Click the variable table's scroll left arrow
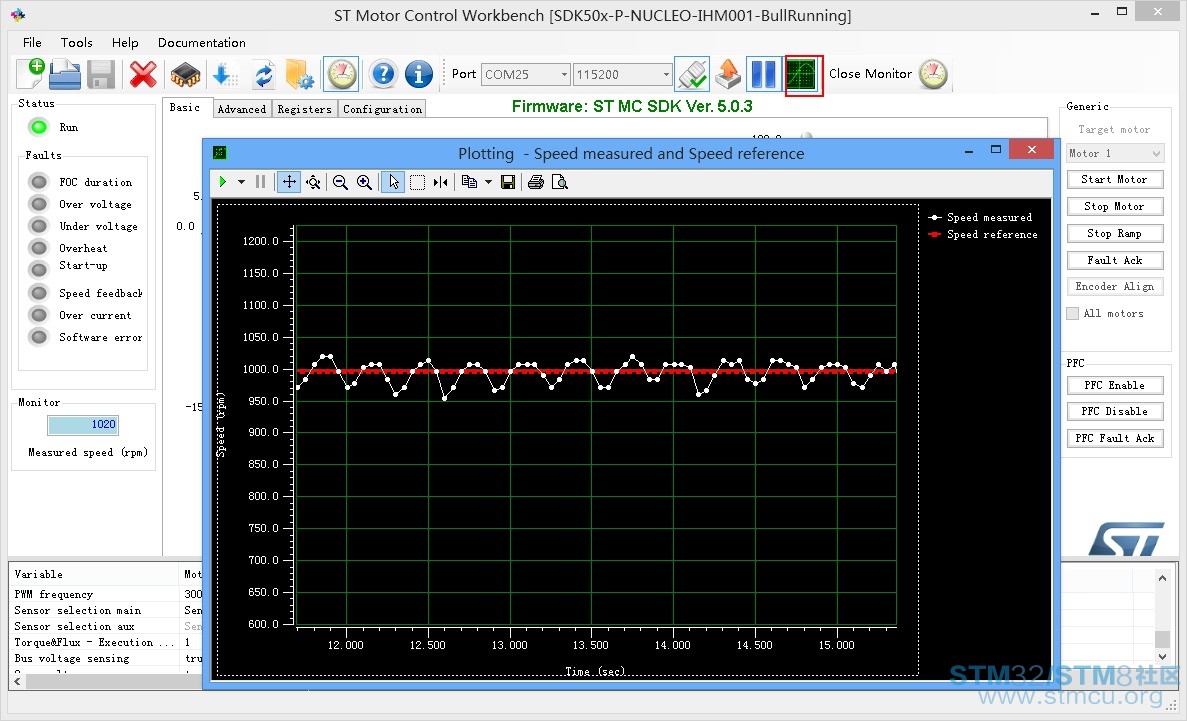Screen dimensions: 1187x721 [17, 682]
